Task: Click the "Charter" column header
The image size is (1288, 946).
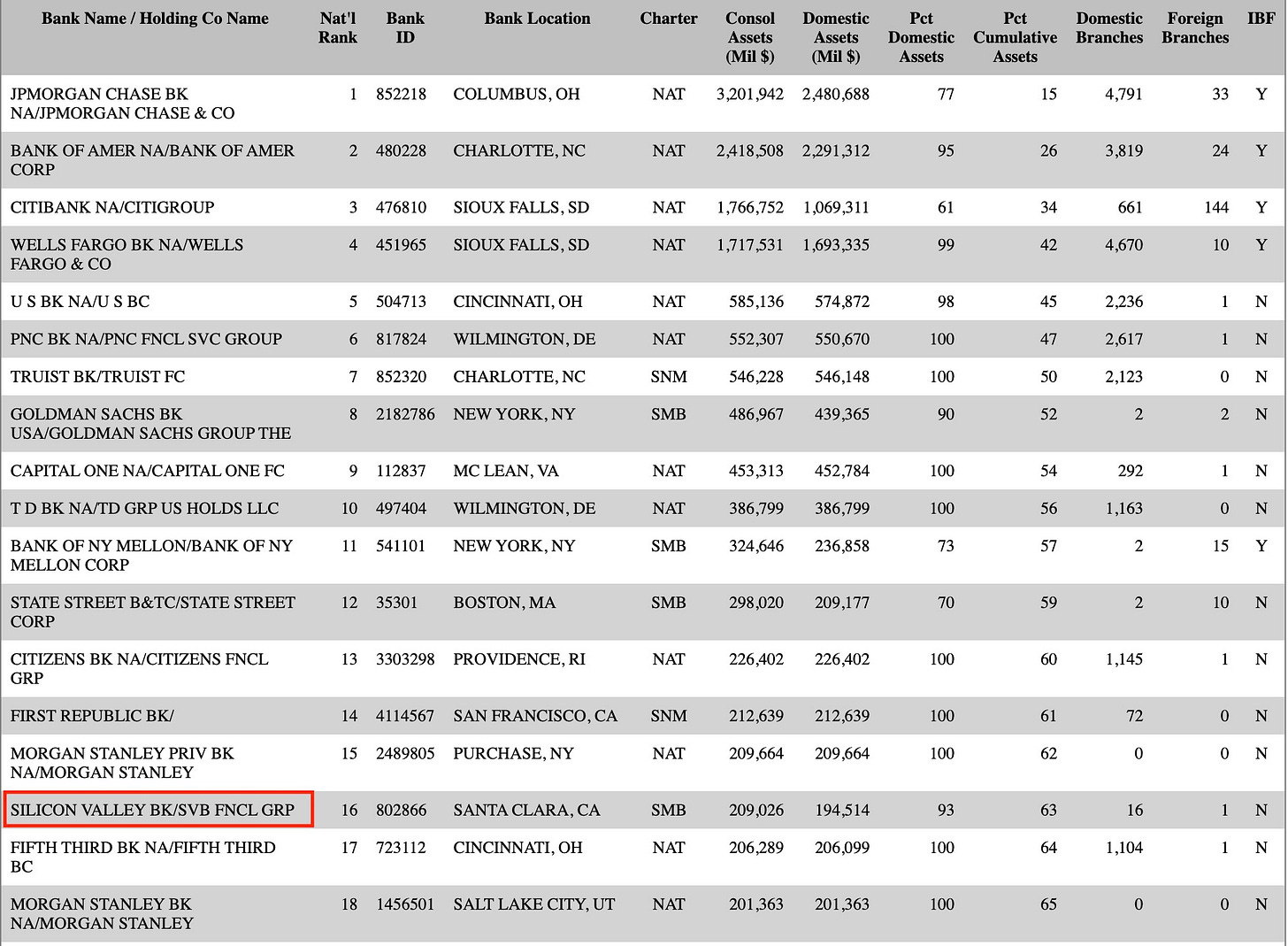Action: pyautogui.click(x=669, y=19)
